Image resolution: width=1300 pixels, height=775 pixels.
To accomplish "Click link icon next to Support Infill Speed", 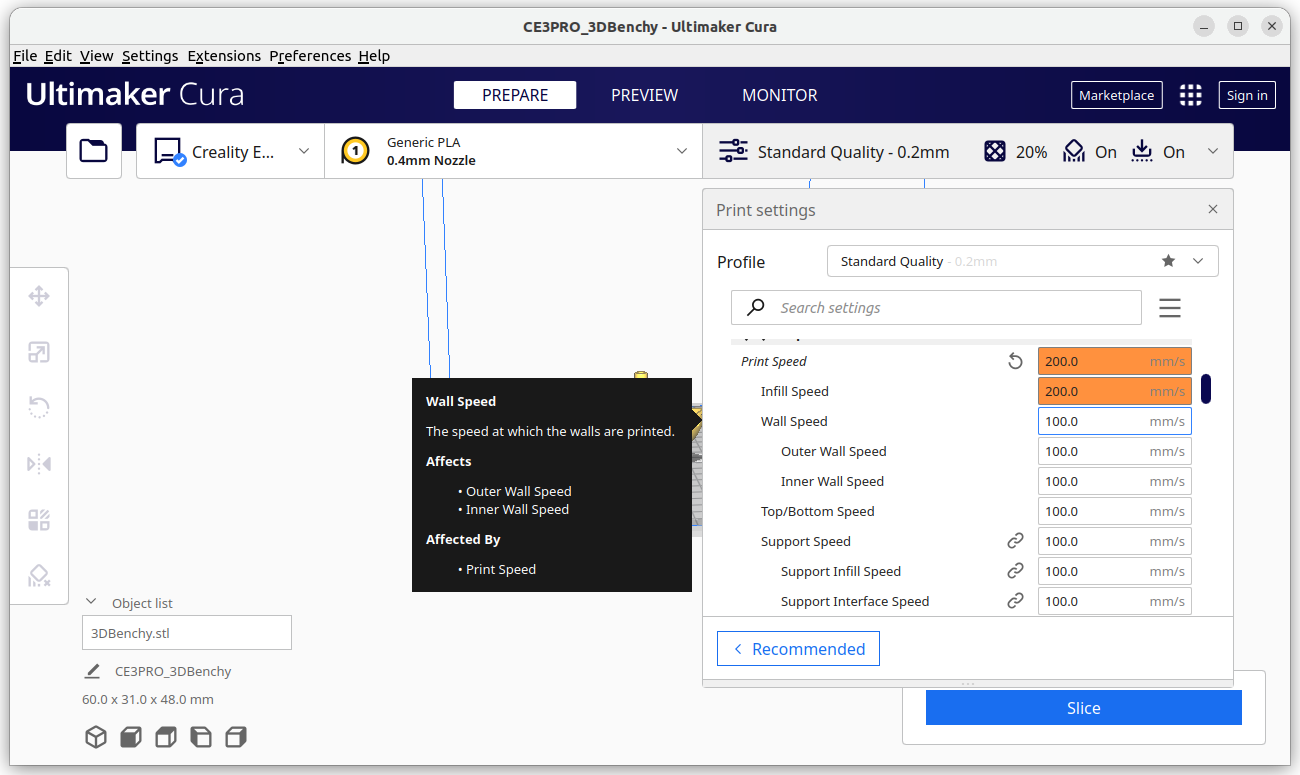I will tap(1015, 571).
